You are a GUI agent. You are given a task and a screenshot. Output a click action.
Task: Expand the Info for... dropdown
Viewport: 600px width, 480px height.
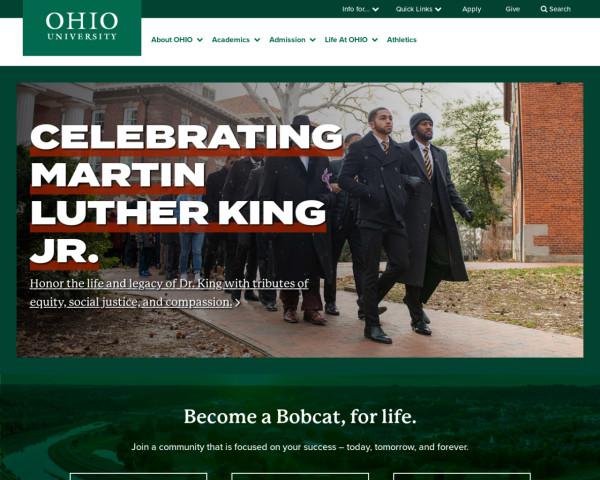(360, 9)
